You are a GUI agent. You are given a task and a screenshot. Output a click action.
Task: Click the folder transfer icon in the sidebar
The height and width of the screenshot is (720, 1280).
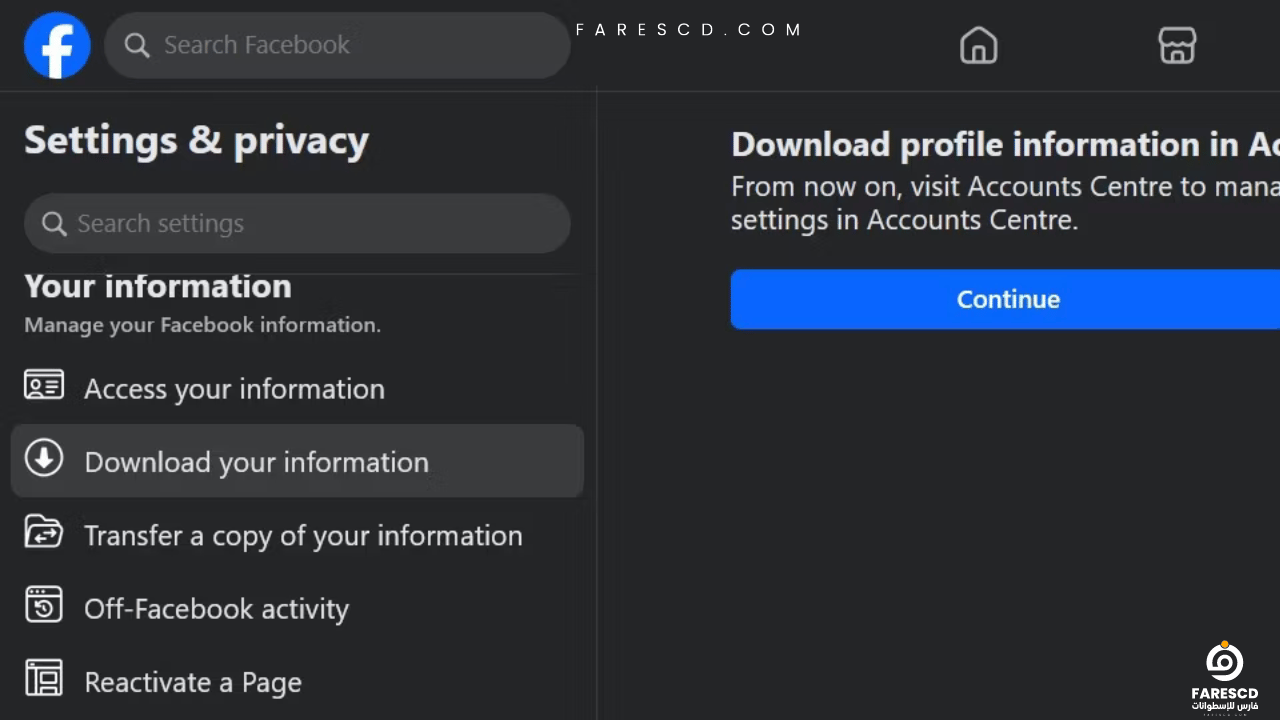(44, 532)
